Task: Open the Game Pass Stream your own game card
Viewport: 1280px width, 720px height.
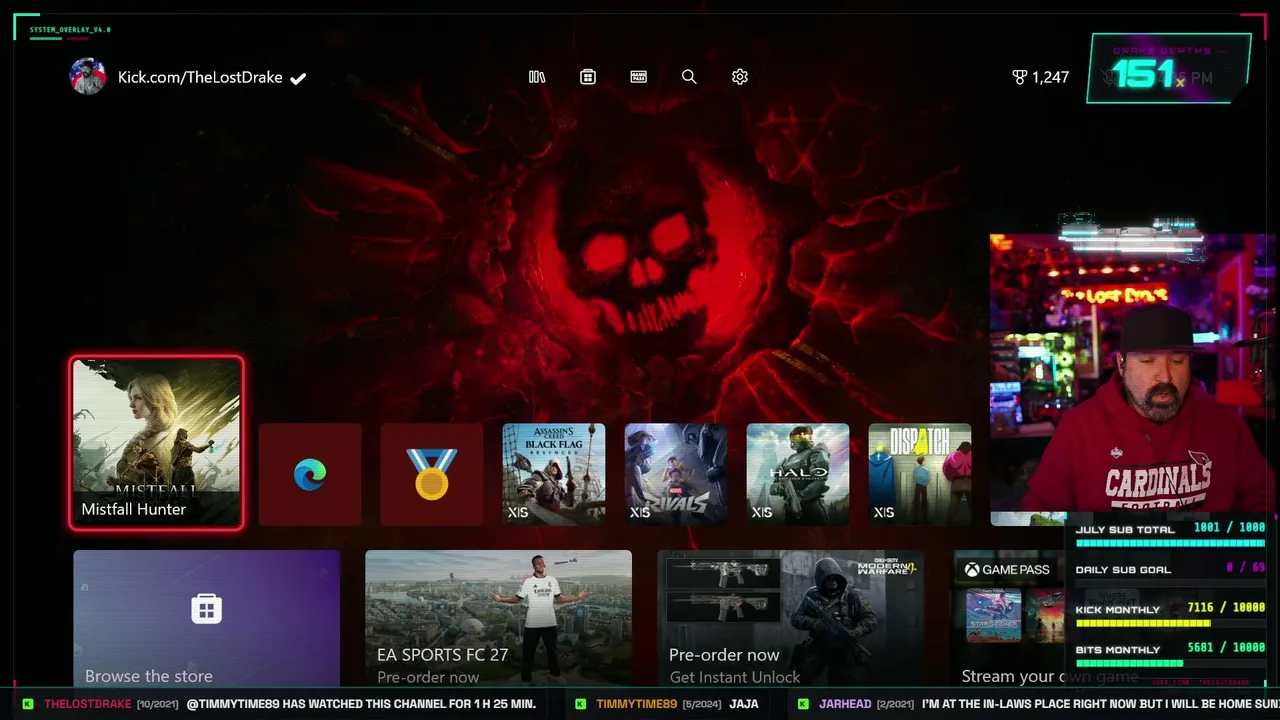Action: (x=1008, y=618)
